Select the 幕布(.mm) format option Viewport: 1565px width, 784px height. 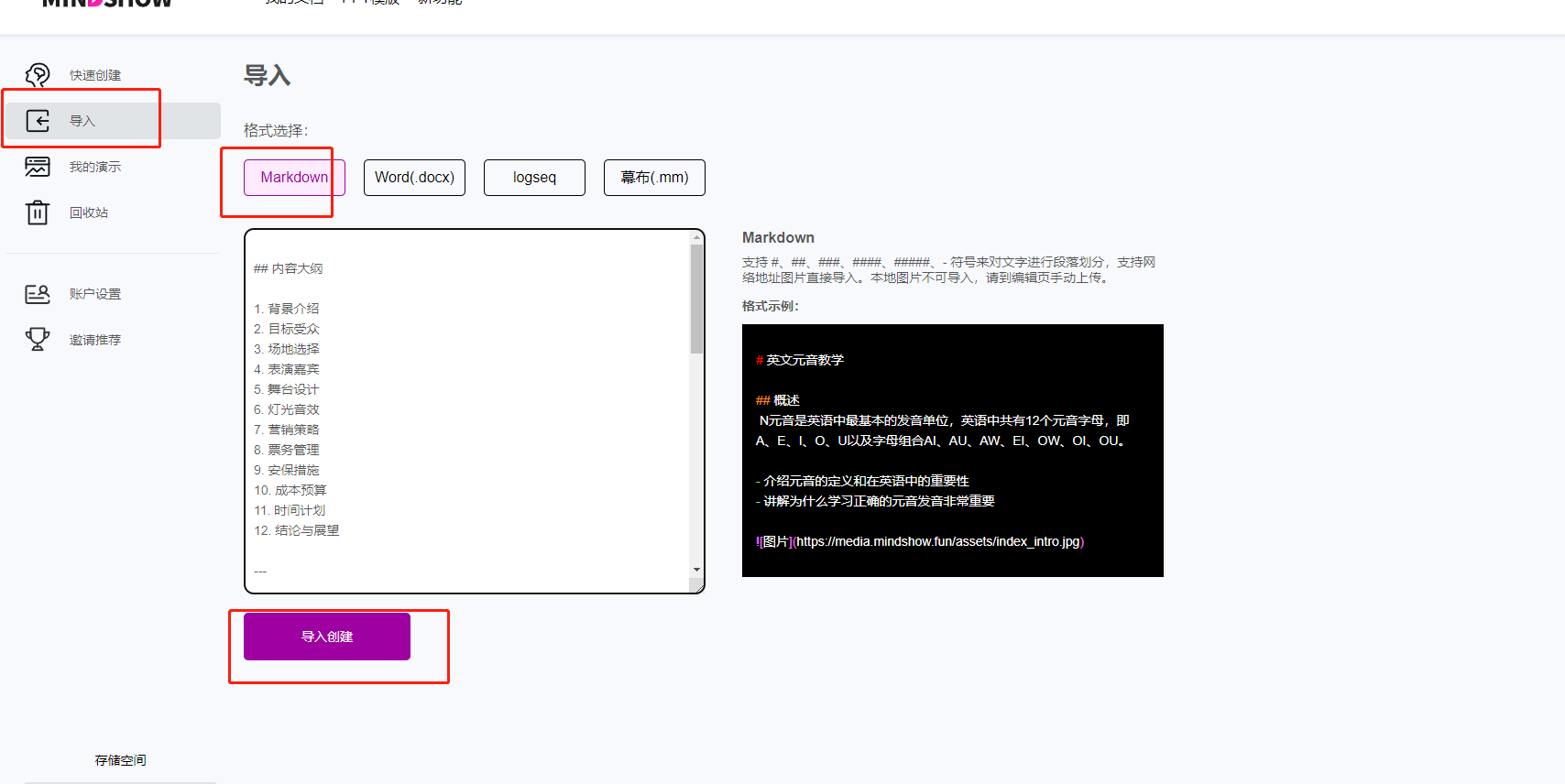tap(654, 178)
